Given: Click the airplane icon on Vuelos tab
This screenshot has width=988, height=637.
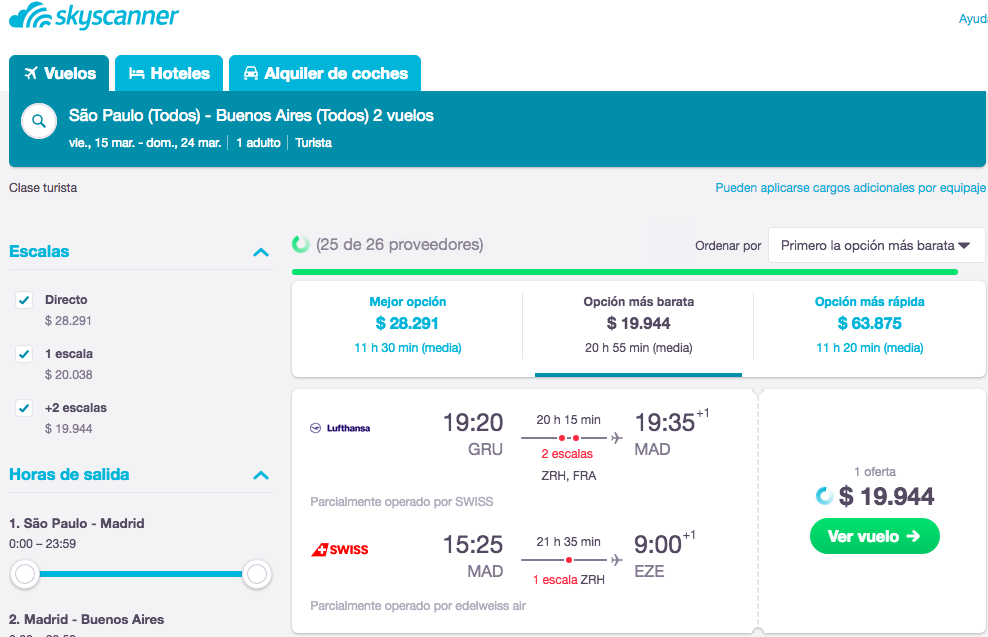Looking at the screenshot, I should [30, 74].
